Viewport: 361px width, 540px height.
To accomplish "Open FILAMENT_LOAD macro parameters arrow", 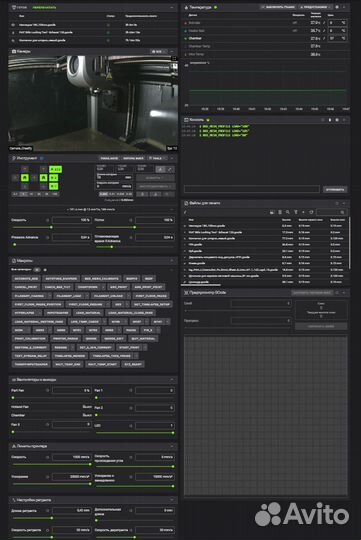I will [87, 295].
